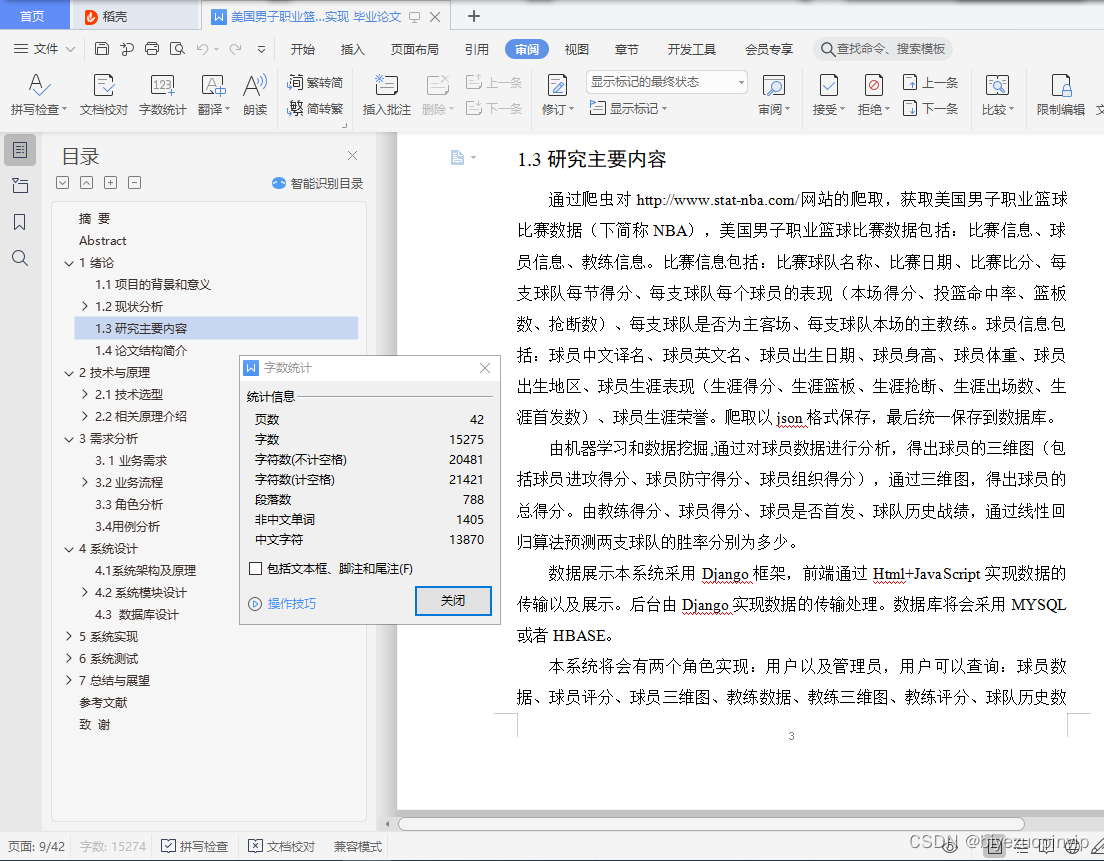Expand the 5 系统实现 outline section
This screenshot has width=1104, height=861.
click(69, 636)
